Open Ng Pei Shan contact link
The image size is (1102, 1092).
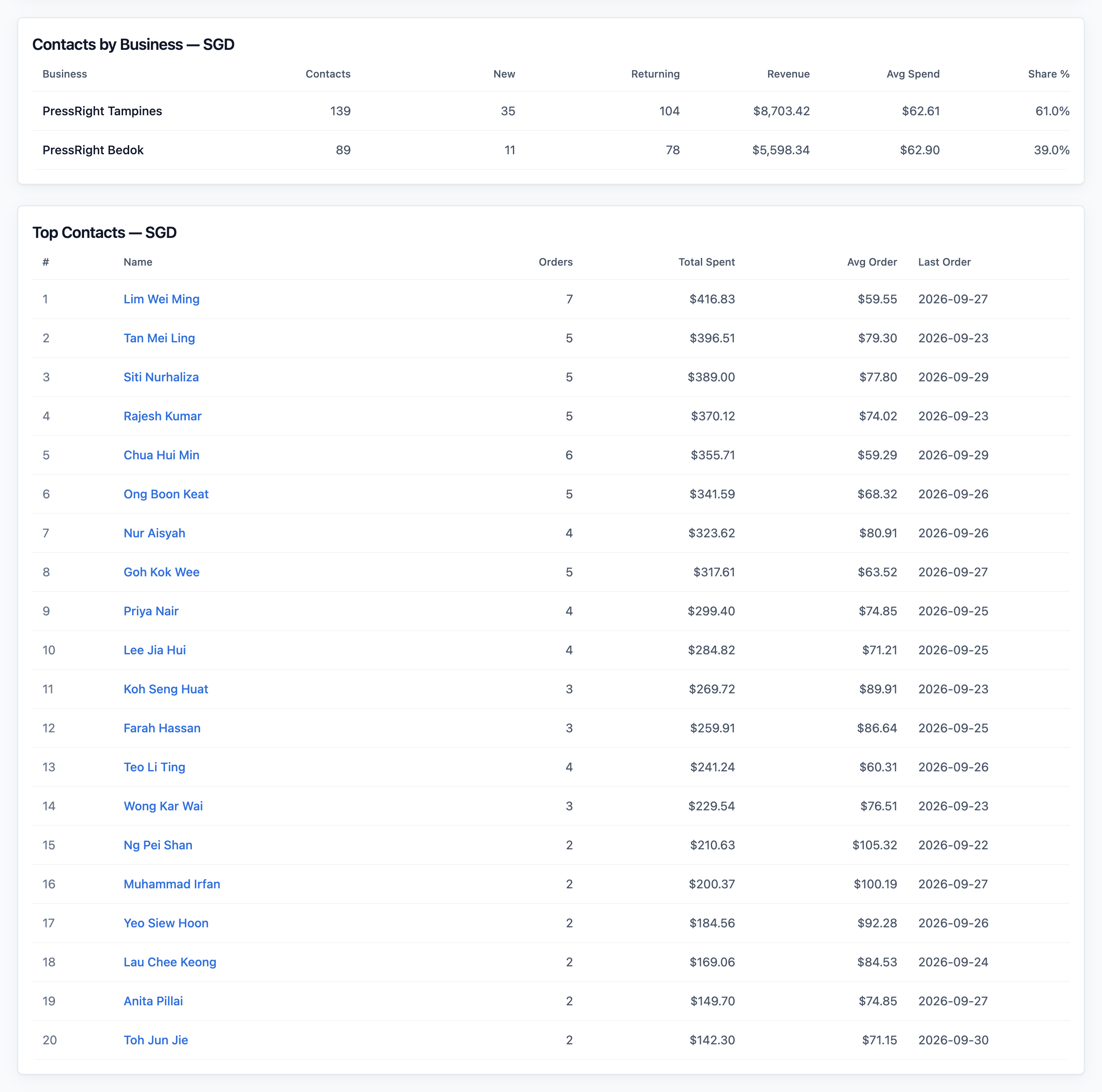[158, 845]
